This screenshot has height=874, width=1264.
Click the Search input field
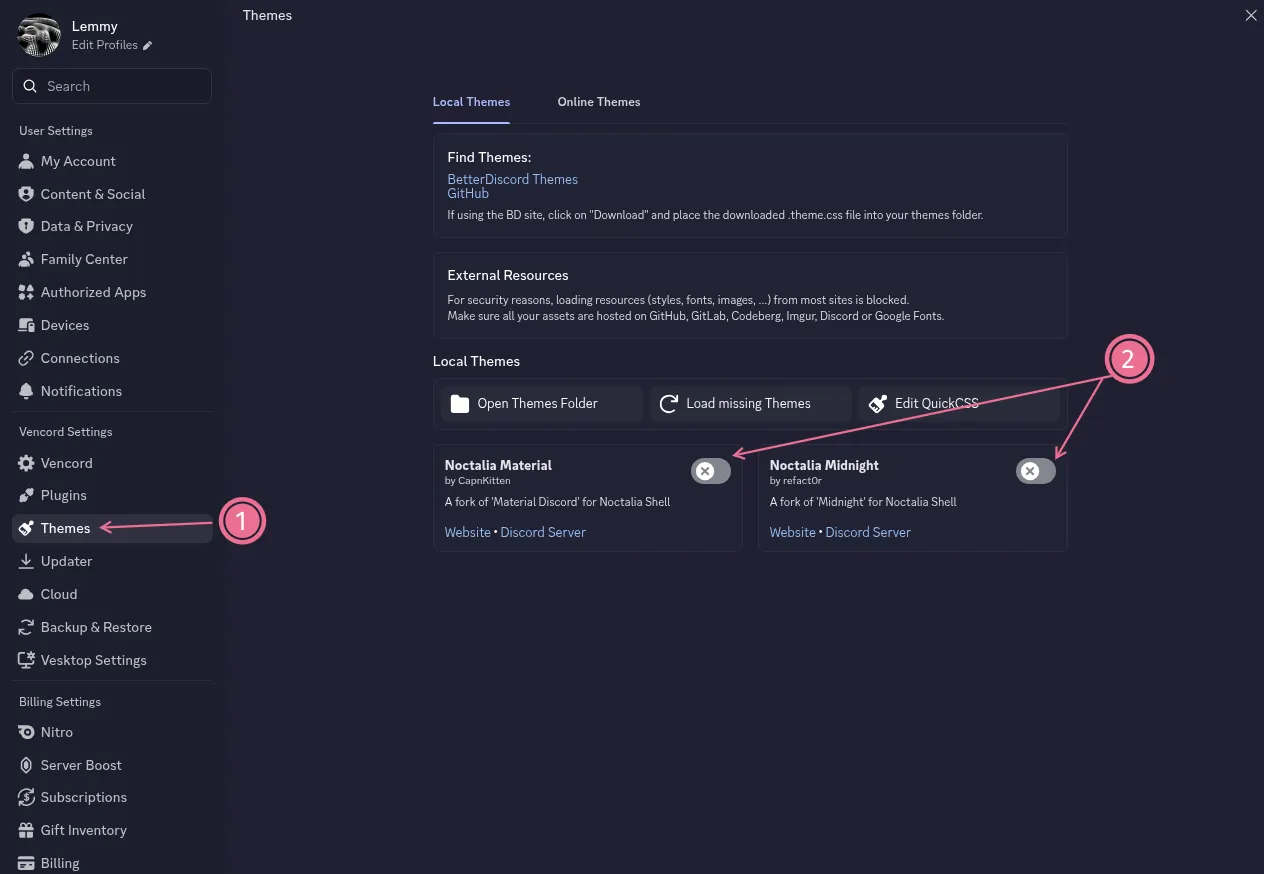tap(110, 86)
